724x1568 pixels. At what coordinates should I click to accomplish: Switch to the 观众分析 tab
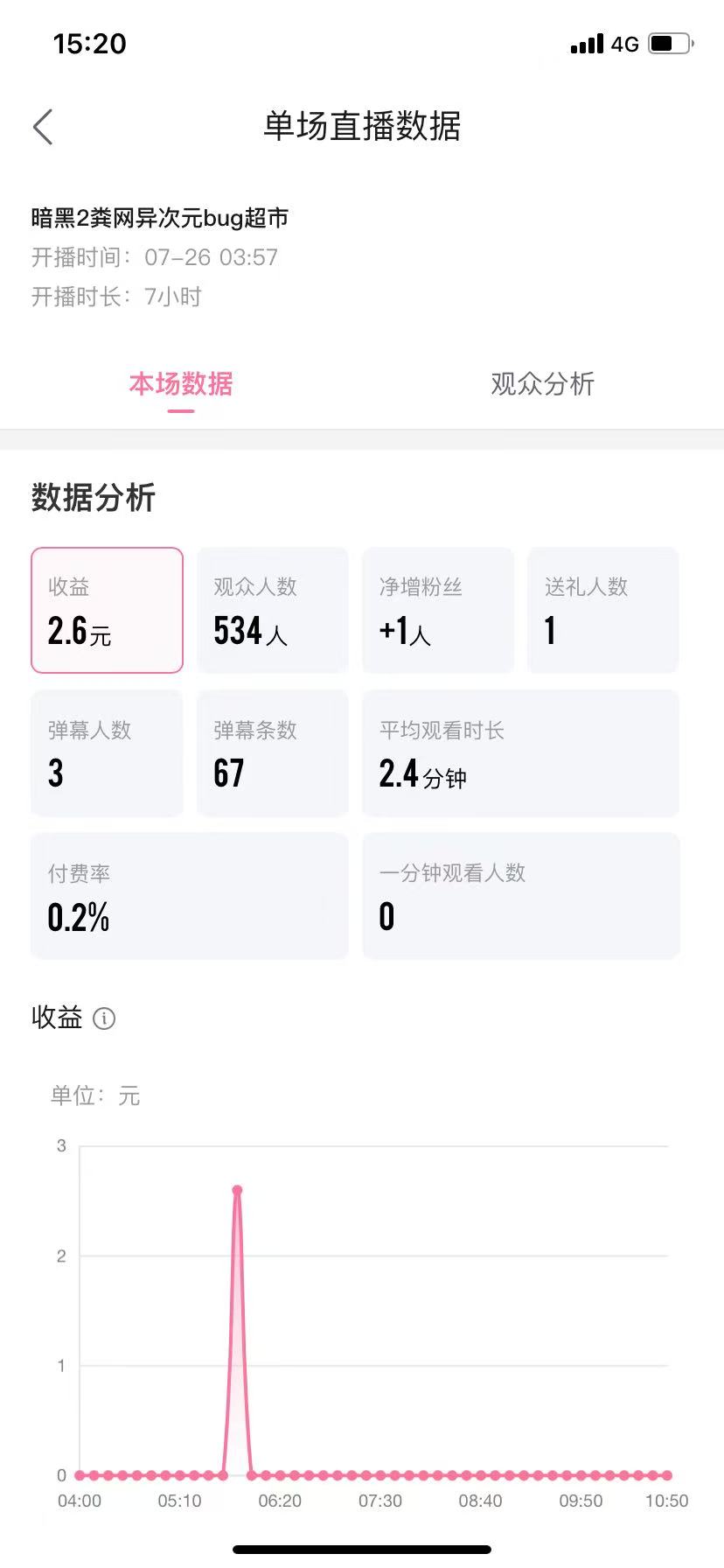point(543,384)
